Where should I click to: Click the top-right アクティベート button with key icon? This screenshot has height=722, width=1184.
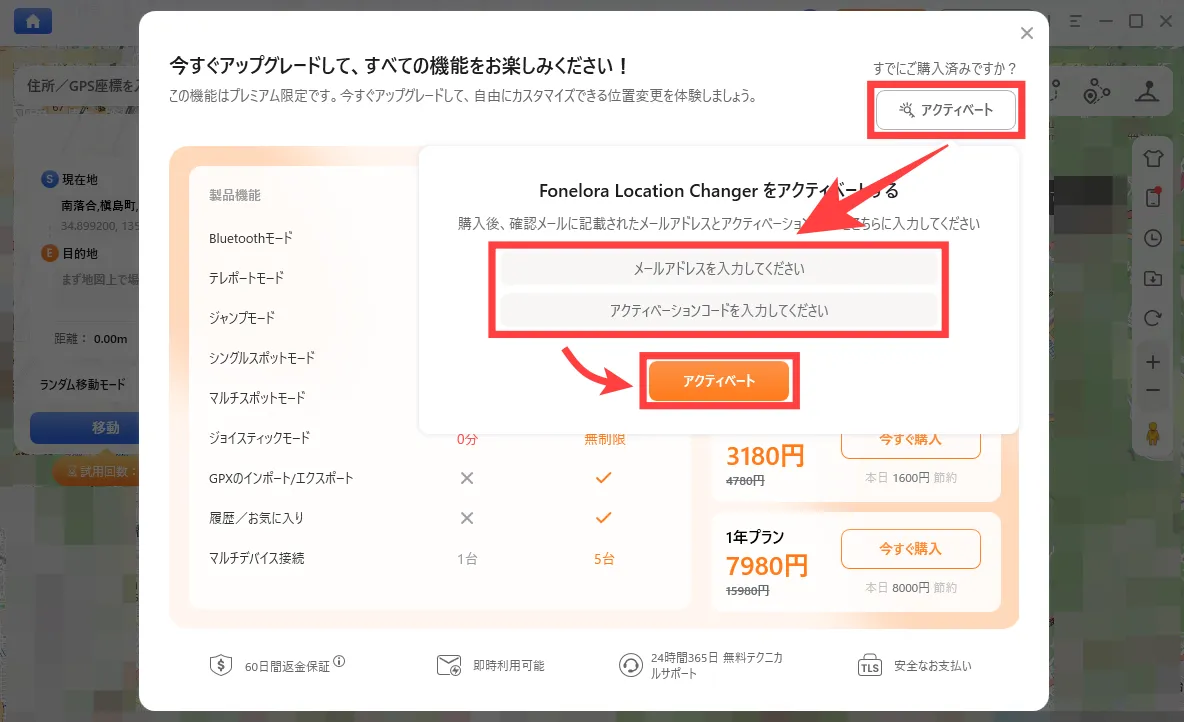tap(945, 110)
